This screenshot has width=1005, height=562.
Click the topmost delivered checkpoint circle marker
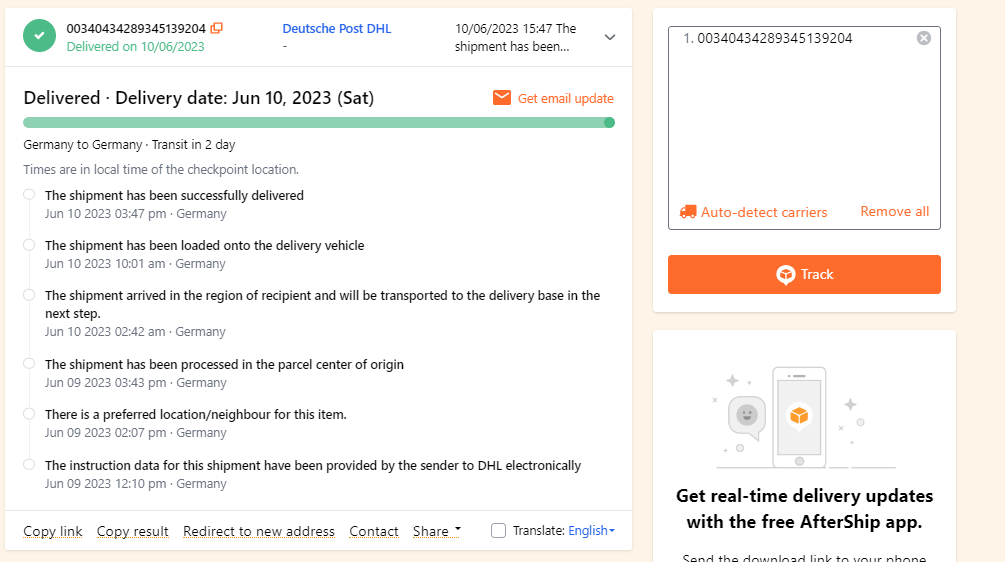(29, 195)
